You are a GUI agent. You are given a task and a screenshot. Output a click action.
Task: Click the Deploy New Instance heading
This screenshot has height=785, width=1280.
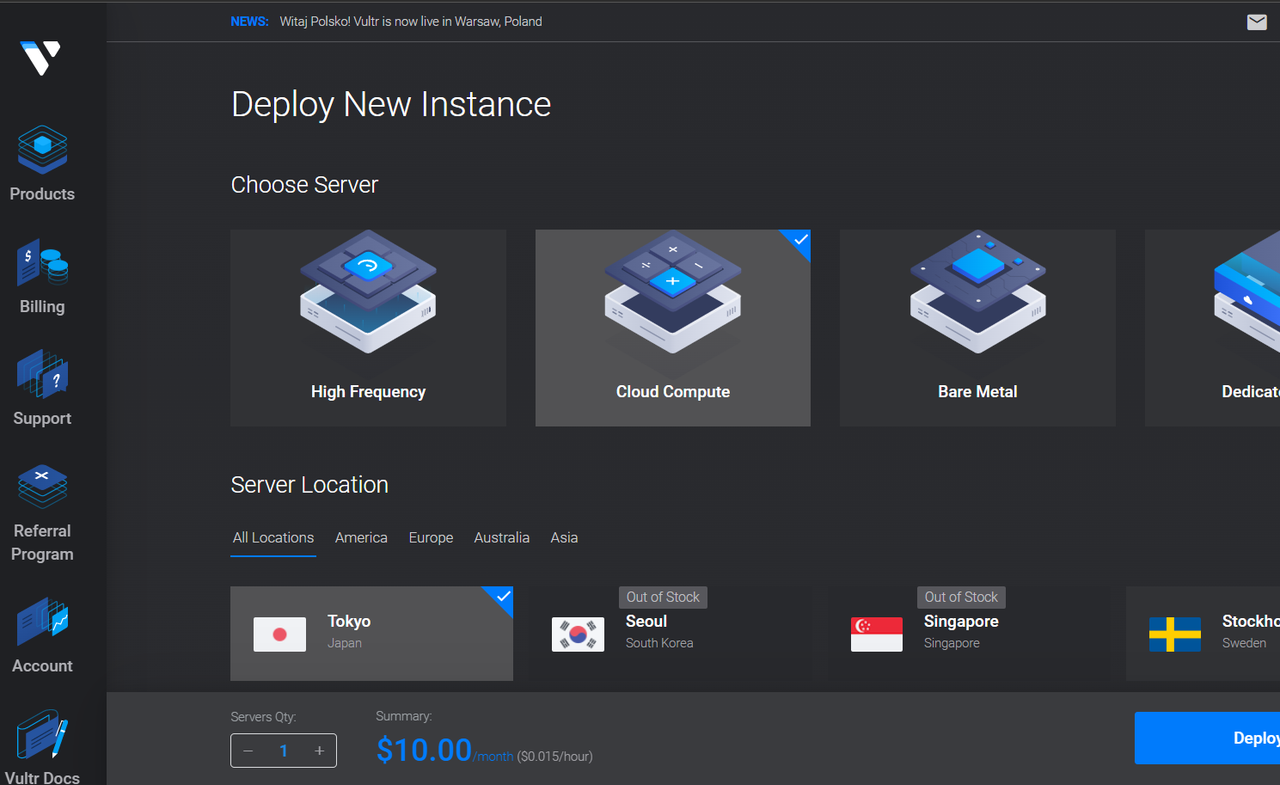(x=391, y=104)
